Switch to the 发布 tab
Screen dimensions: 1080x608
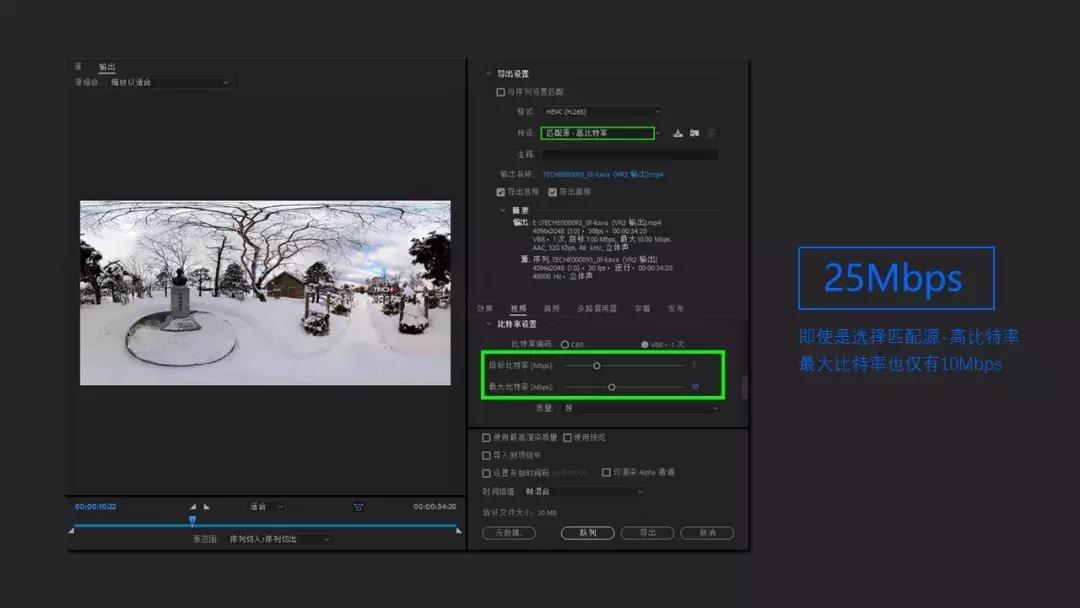coord(677,308)
